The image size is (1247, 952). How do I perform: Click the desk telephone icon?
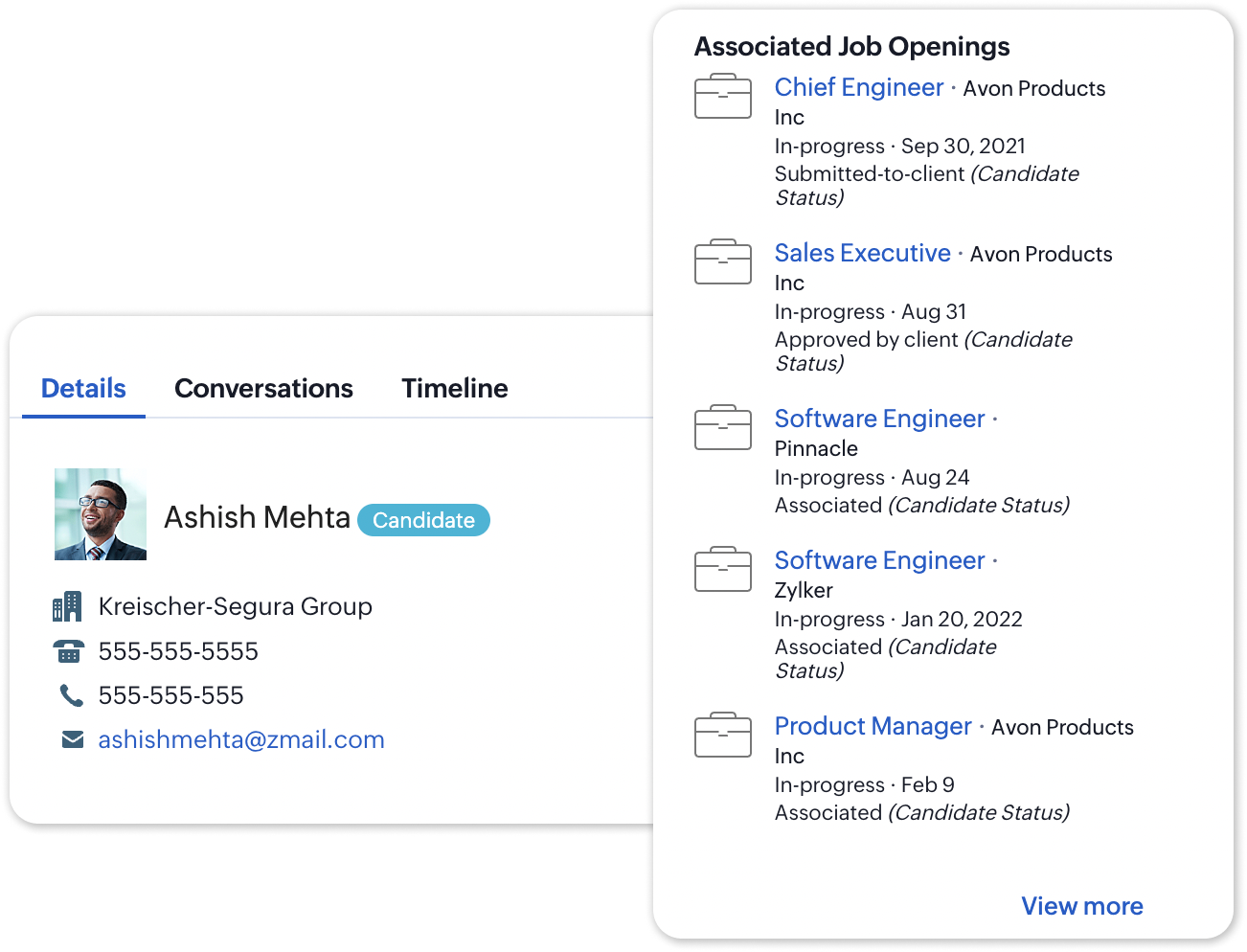(69, 651)
